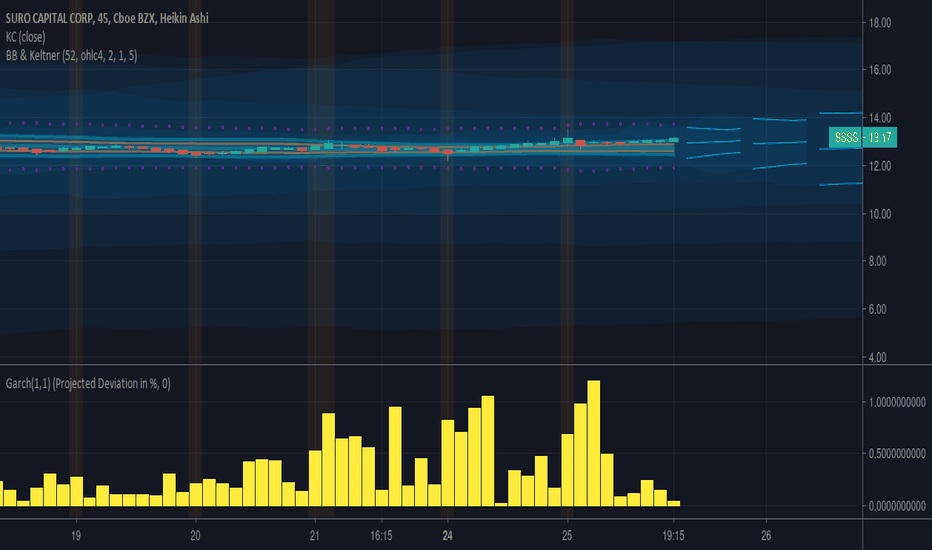Click date 26 on time axis
Viewport: 932px width, 550px height.
coord(766,536)
